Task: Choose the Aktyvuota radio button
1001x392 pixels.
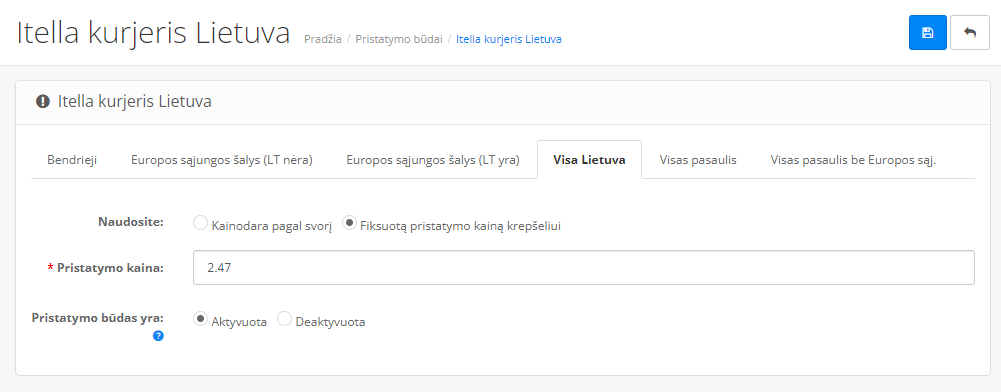Action: [200, 319]
